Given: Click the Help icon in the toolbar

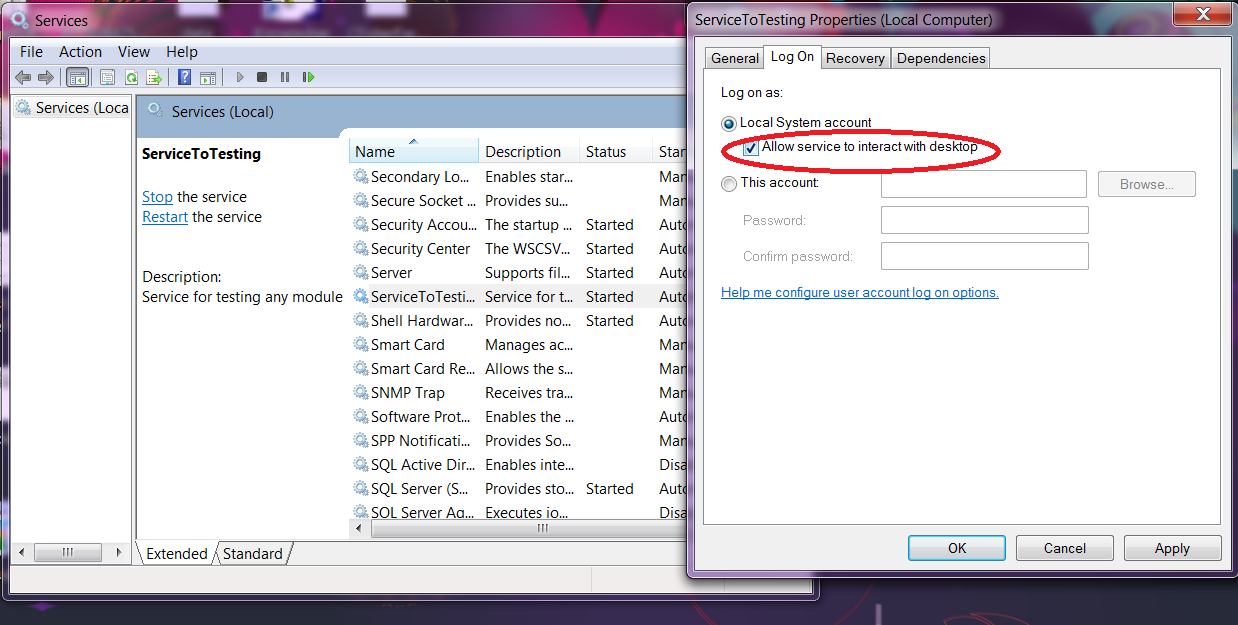Looking at the screenshot, I should coord(184,77).
